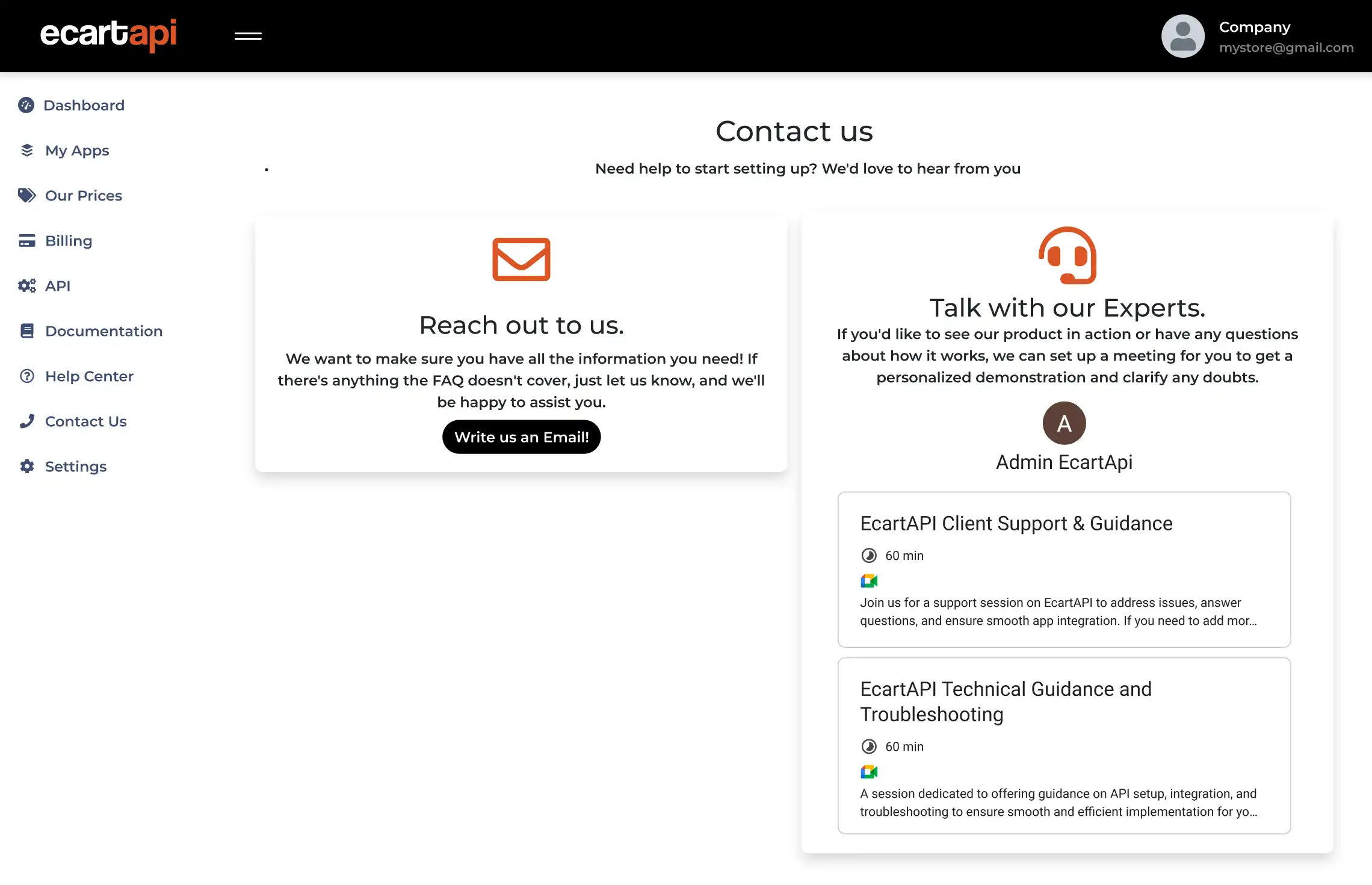Click the Write us an Email button
The image size is (1372, 885).
tap(521, 437)
